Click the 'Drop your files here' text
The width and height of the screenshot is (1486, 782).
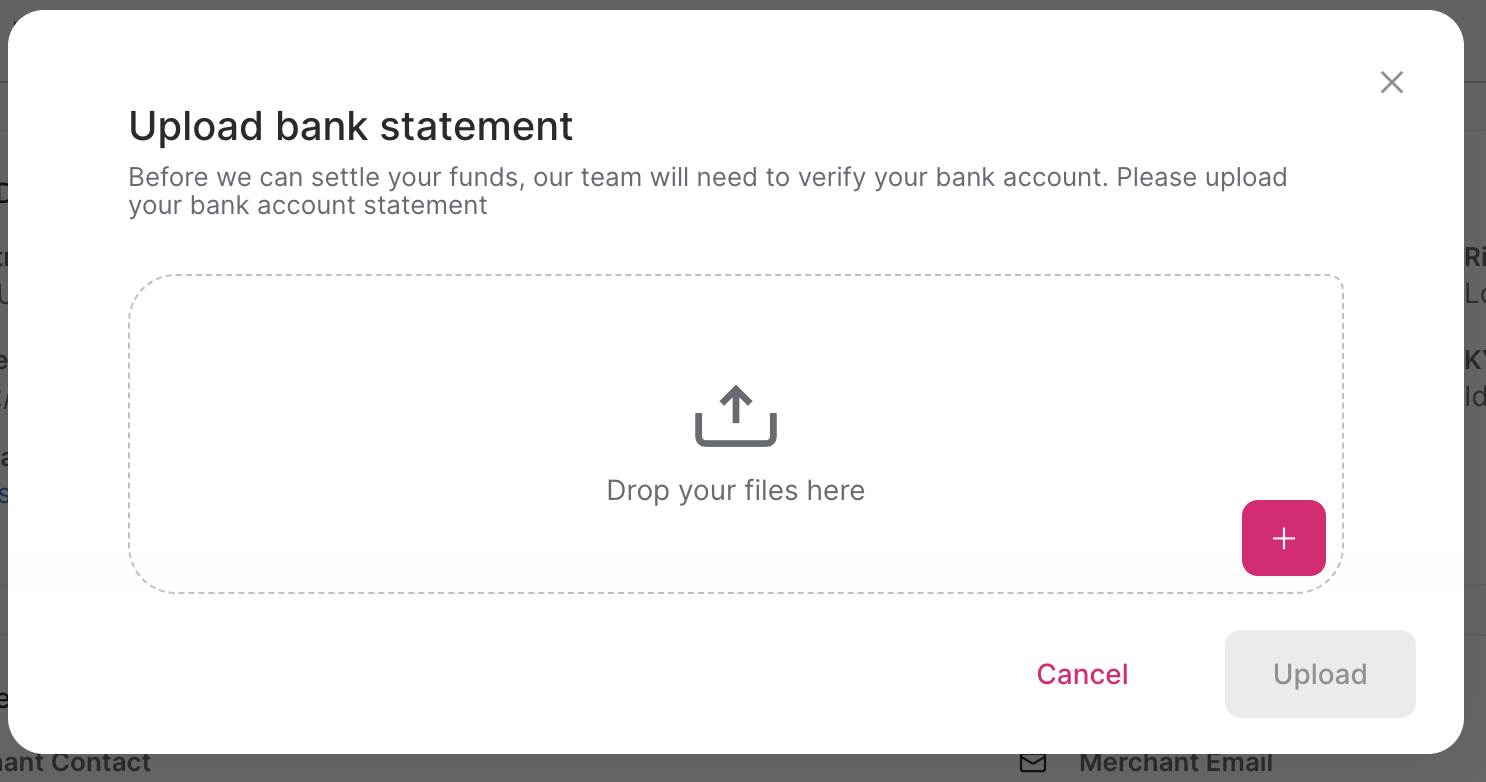(x=735, y=490)
